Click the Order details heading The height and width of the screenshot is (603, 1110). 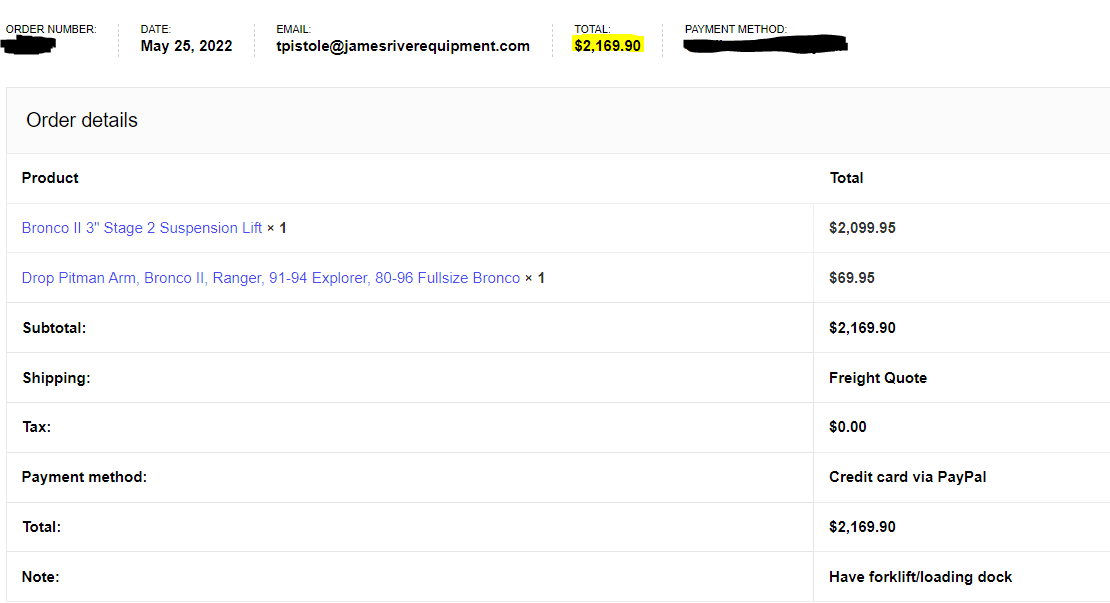click(82, 120)
